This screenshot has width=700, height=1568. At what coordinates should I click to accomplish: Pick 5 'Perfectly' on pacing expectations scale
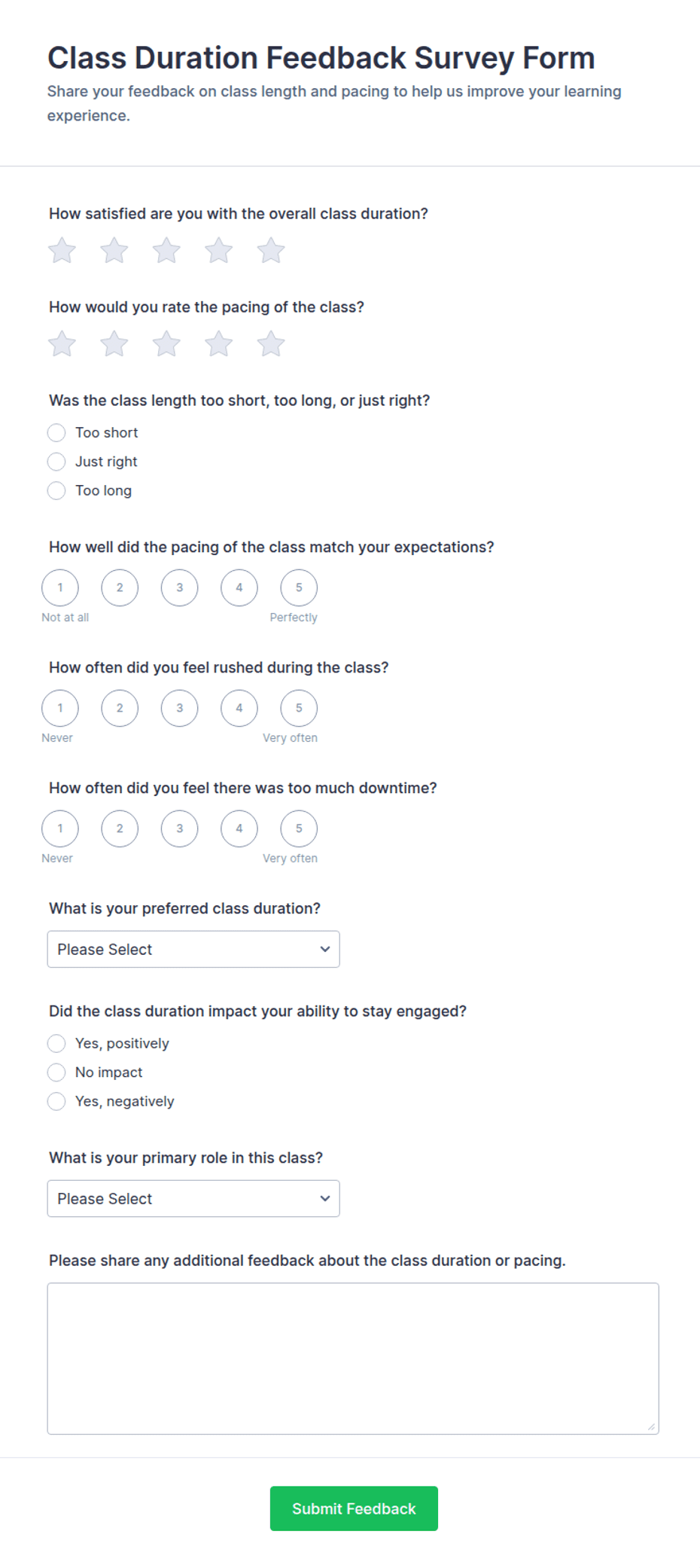(299, 587)
